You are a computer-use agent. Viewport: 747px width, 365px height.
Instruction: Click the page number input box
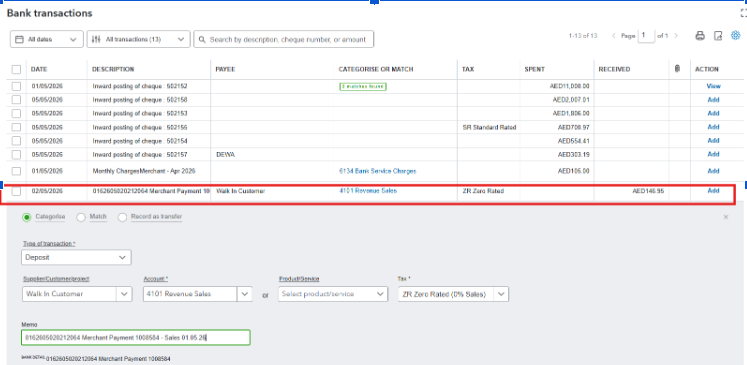(646, 36)
